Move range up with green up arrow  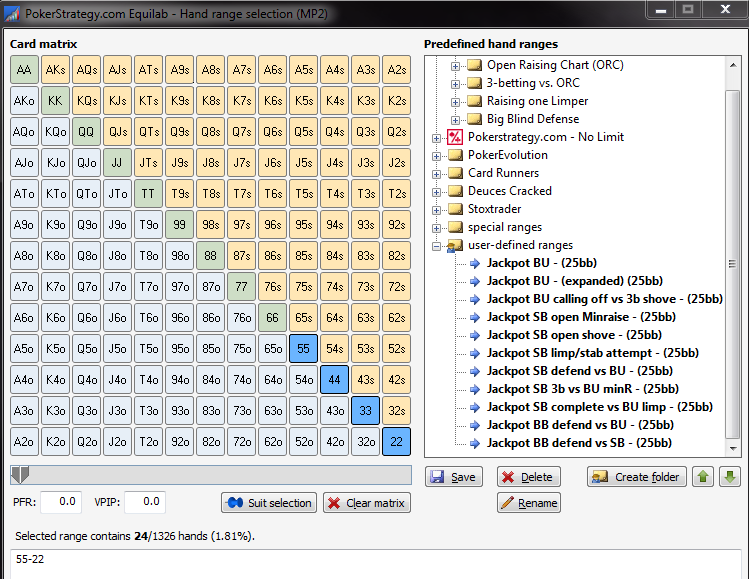(703, 477)
